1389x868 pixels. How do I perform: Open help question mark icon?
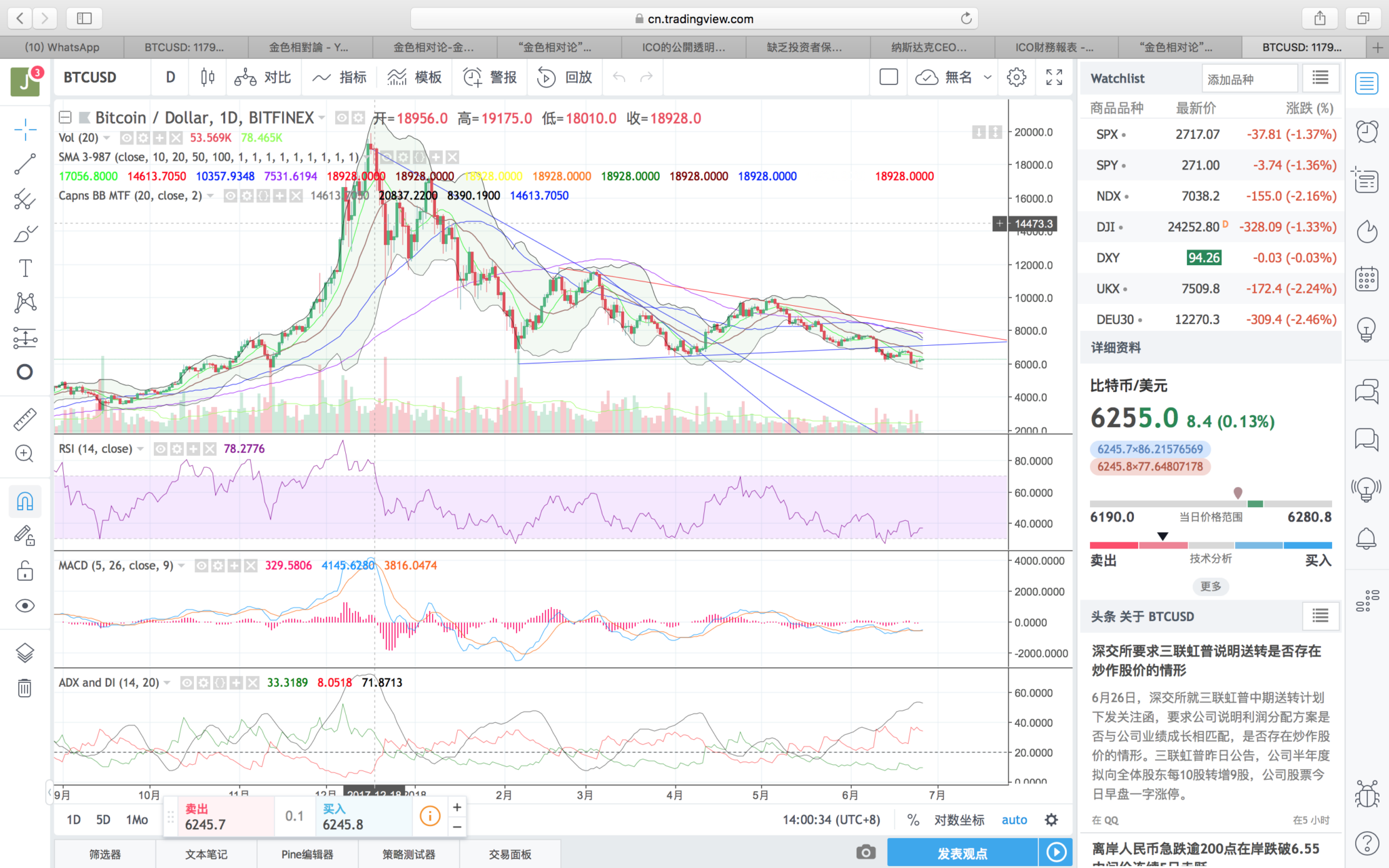(1367, 844)
